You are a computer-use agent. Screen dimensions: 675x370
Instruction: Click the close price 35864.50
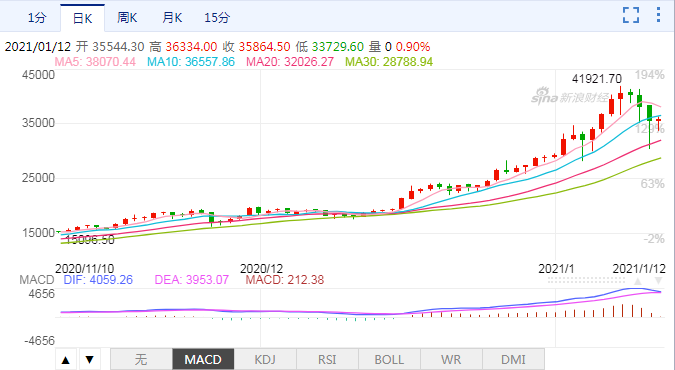[x=264, y=47]
